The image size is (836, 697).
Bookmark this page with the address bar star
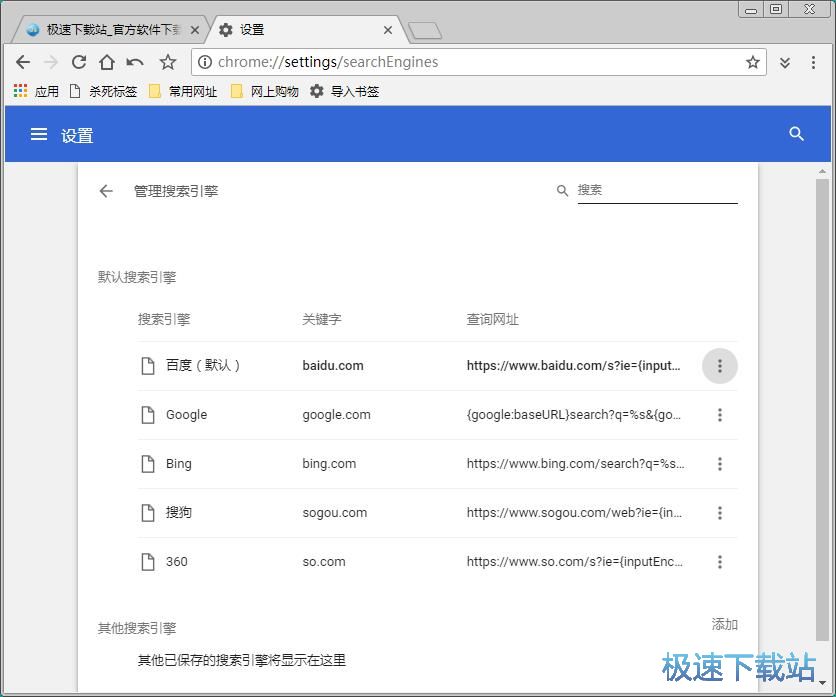point(752,62)
